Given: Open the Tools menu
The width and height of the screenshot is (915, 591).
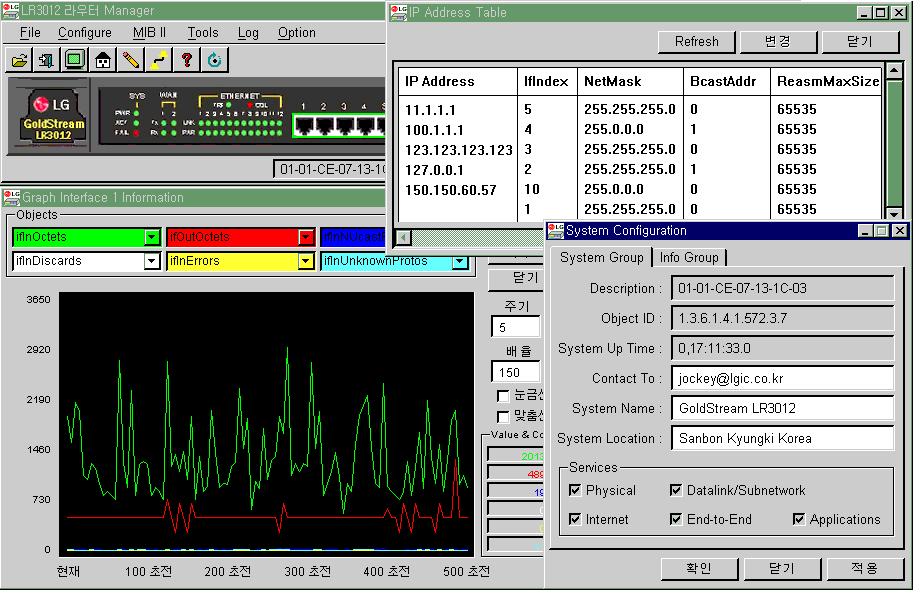Looking at the screenshot, I should (x=202, y=33).
